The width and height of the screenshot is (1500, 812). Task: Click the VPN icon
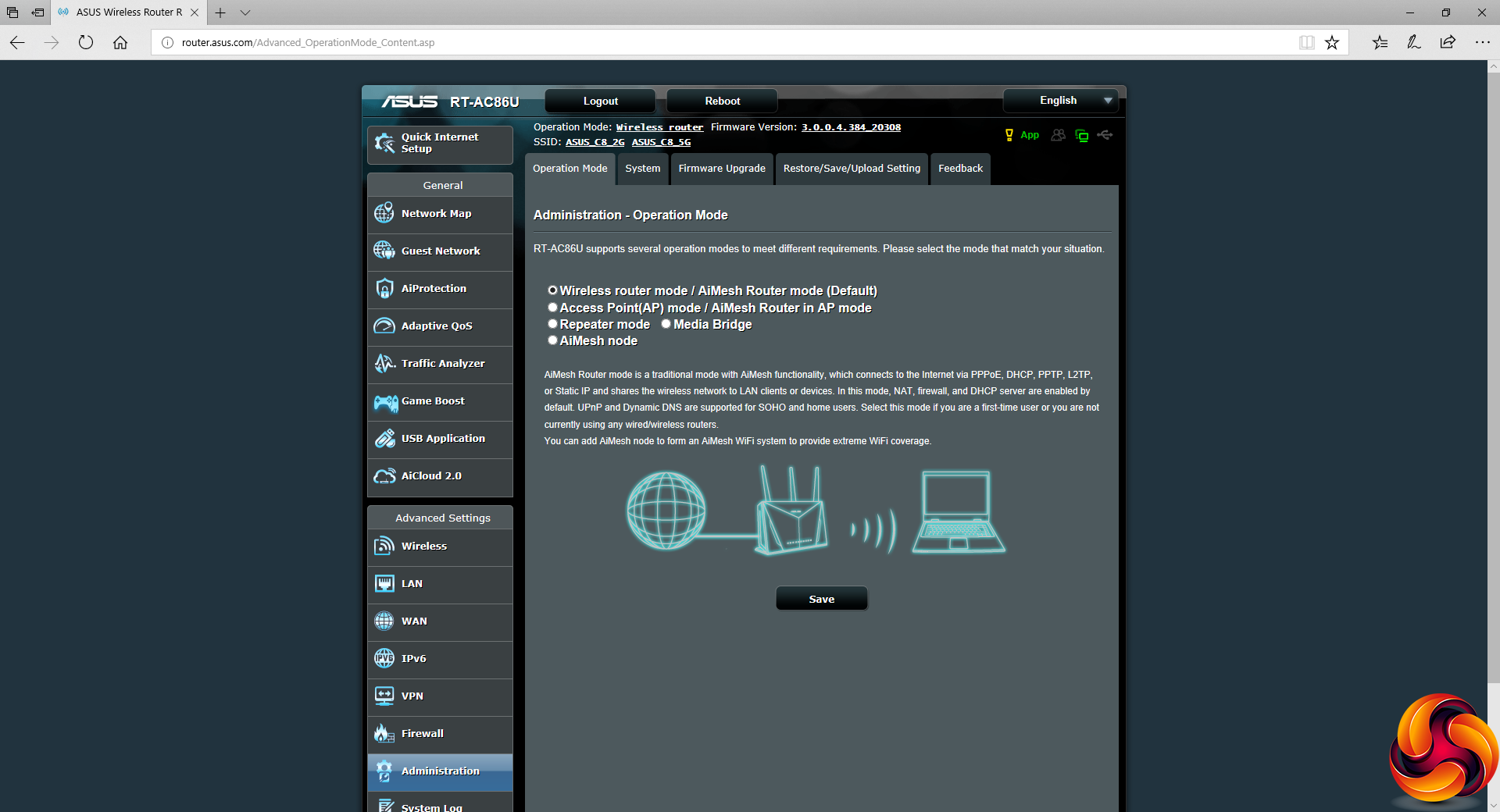pyautogui.click(x=384, y=696)
